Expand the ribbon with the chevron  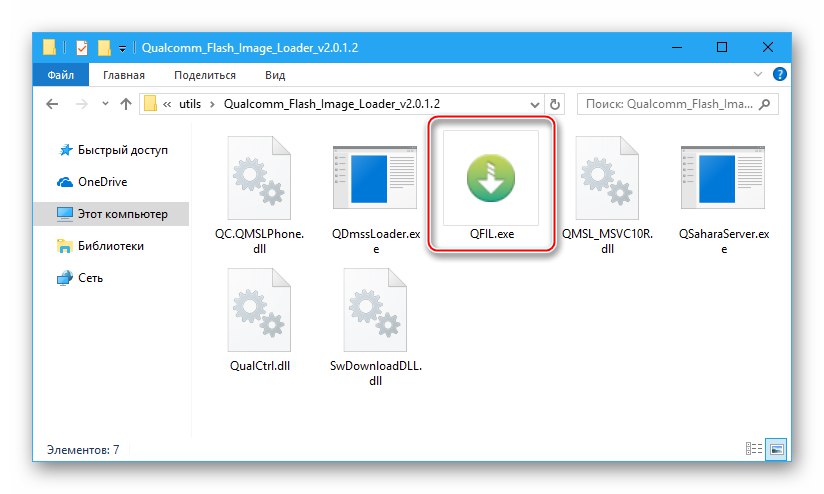(x=757, y=74)
